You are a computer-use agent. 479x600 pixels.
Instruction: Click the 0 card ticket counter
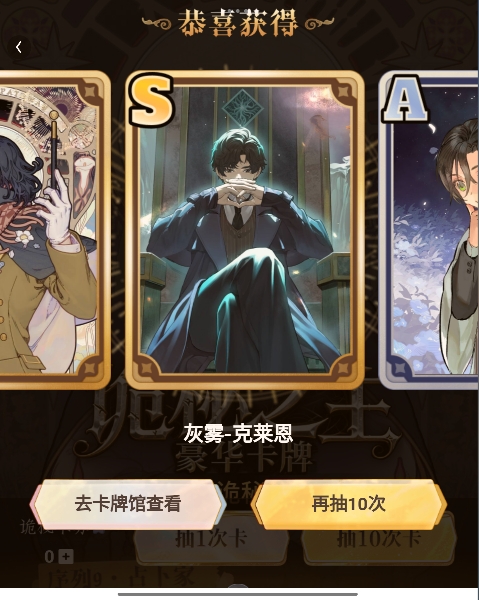tap(49, 557)
